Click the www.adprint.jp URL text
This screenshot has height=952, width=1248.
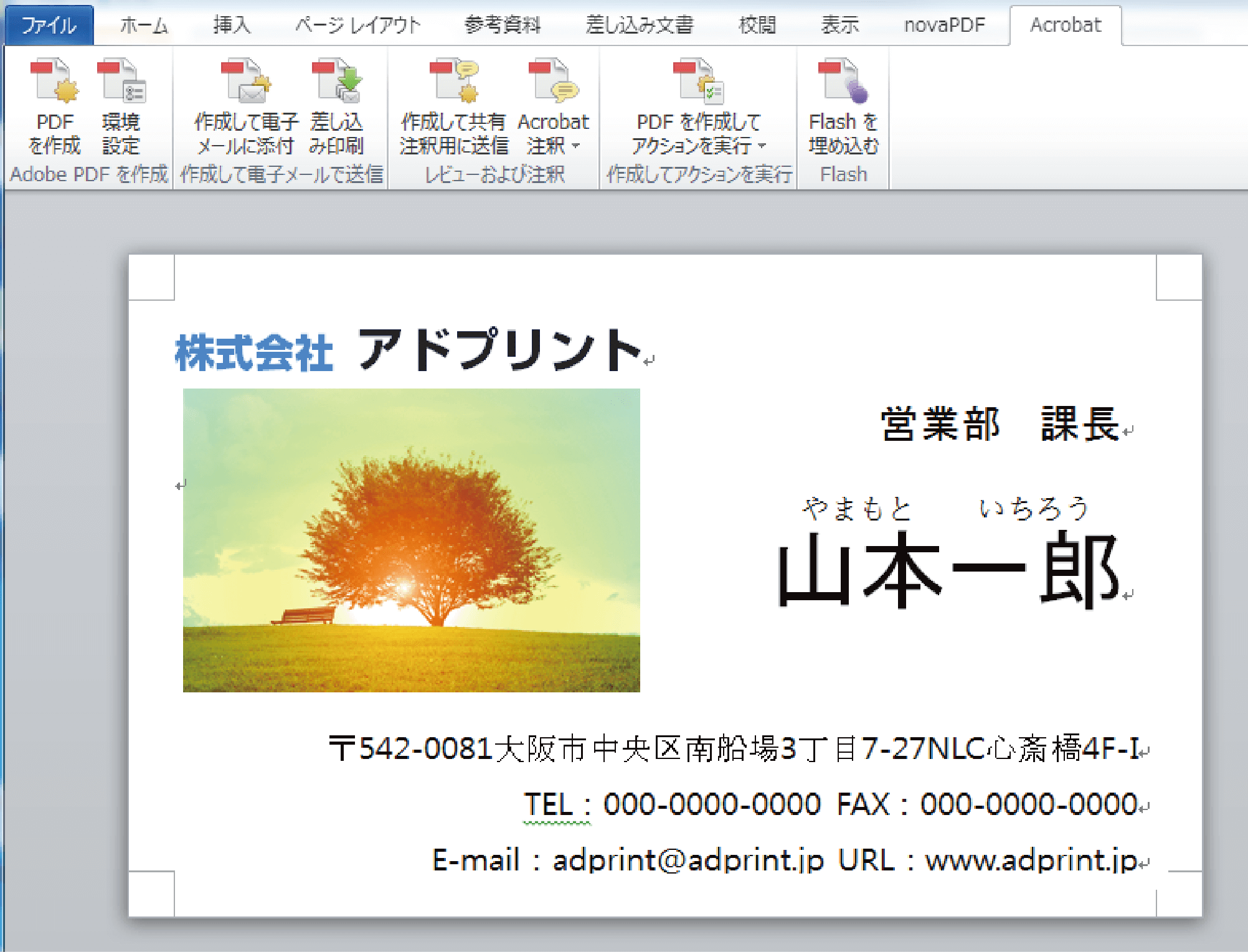point(1031,860)
